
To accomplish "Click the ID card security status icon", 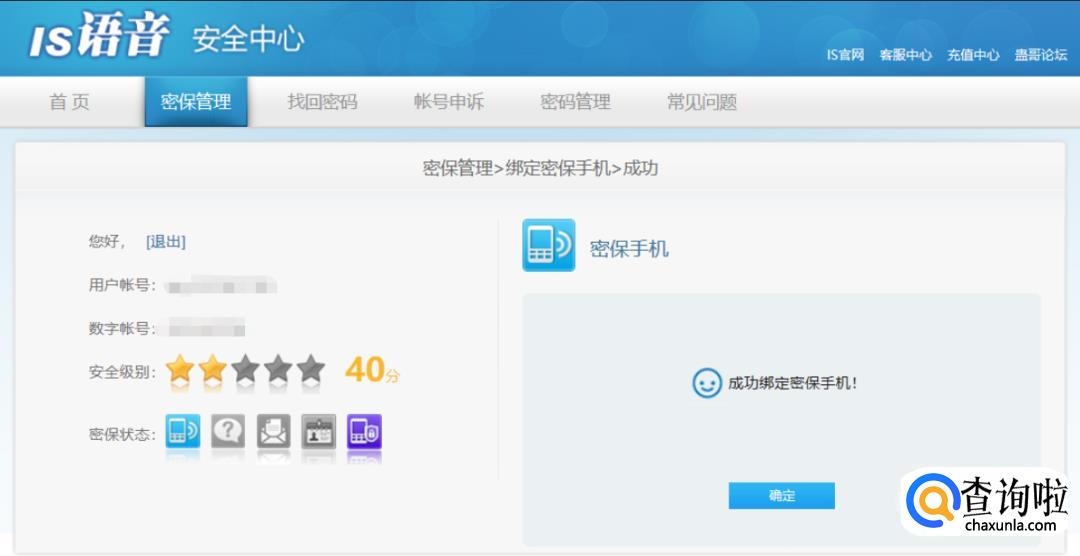I will (x=319, y=431).
